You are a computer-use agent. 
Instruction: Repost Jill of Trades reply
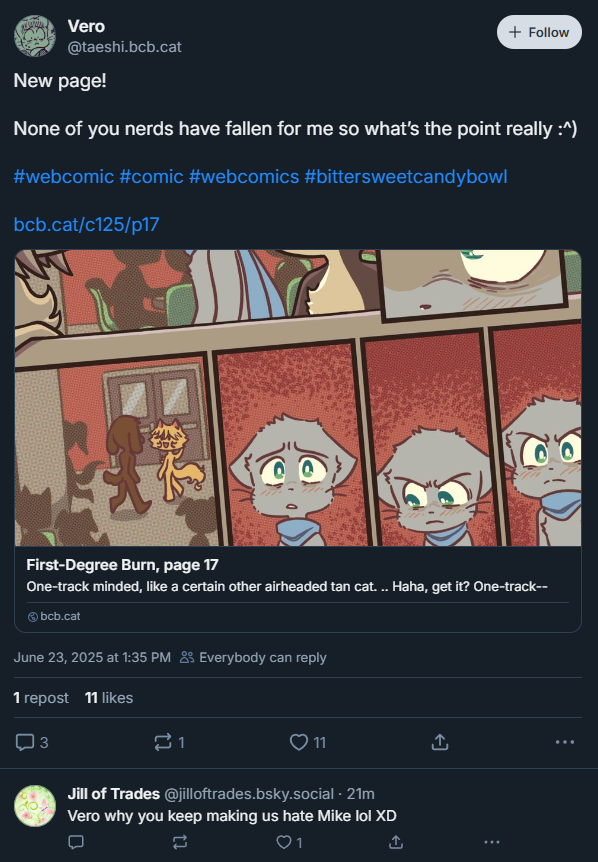point(180,842)
